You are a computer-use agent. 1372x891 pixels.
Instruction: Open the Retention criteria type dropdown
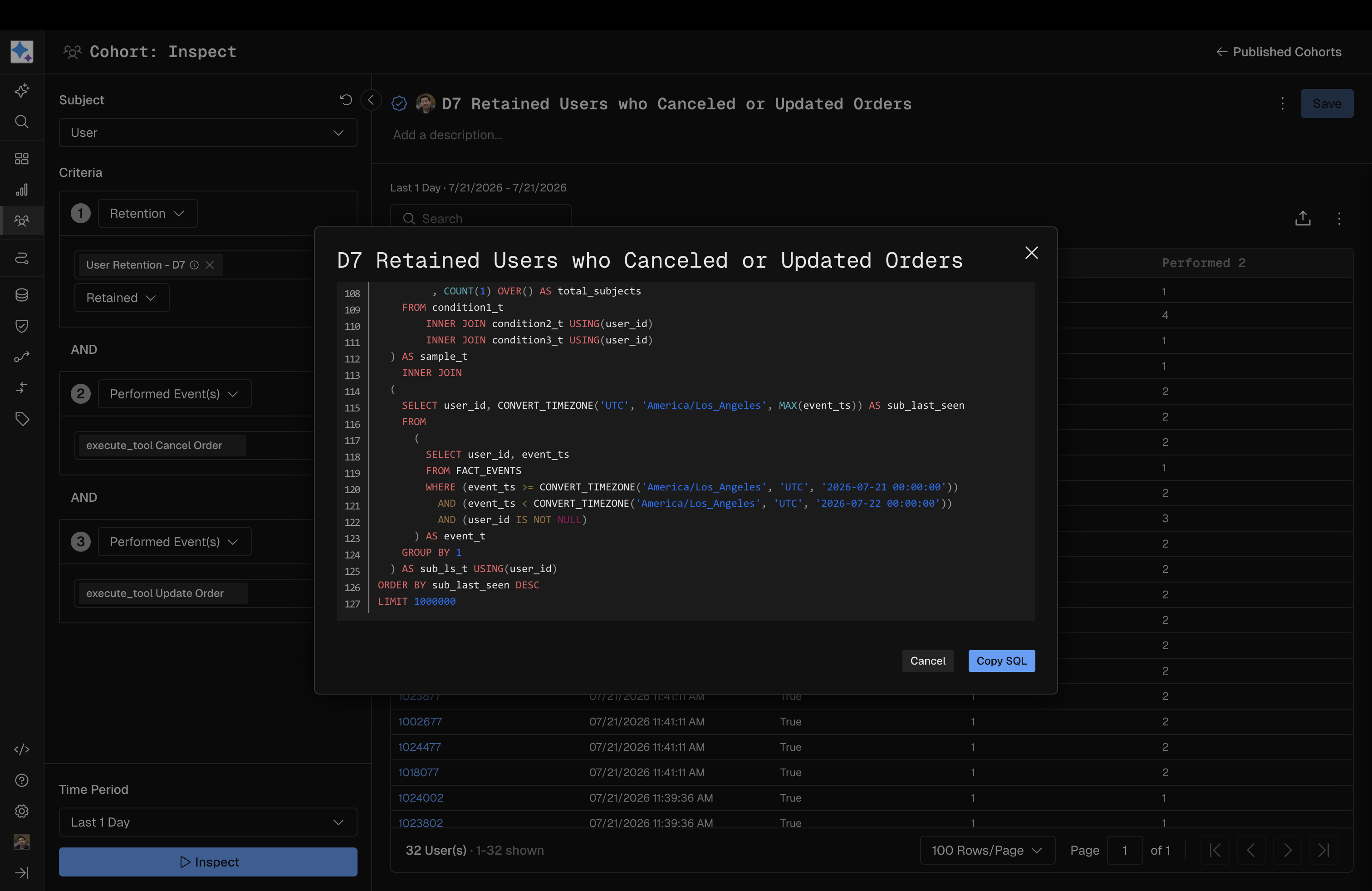click(147, 213)
